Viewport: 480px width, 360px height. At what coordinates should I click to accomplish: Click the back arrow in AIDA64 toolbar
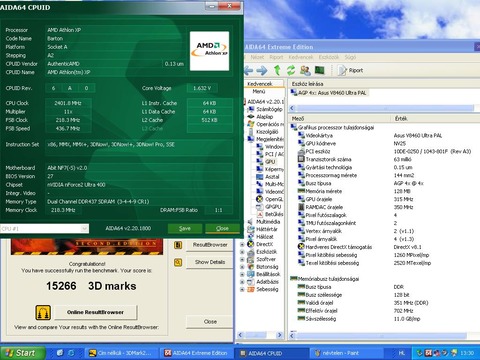[248, 70]
